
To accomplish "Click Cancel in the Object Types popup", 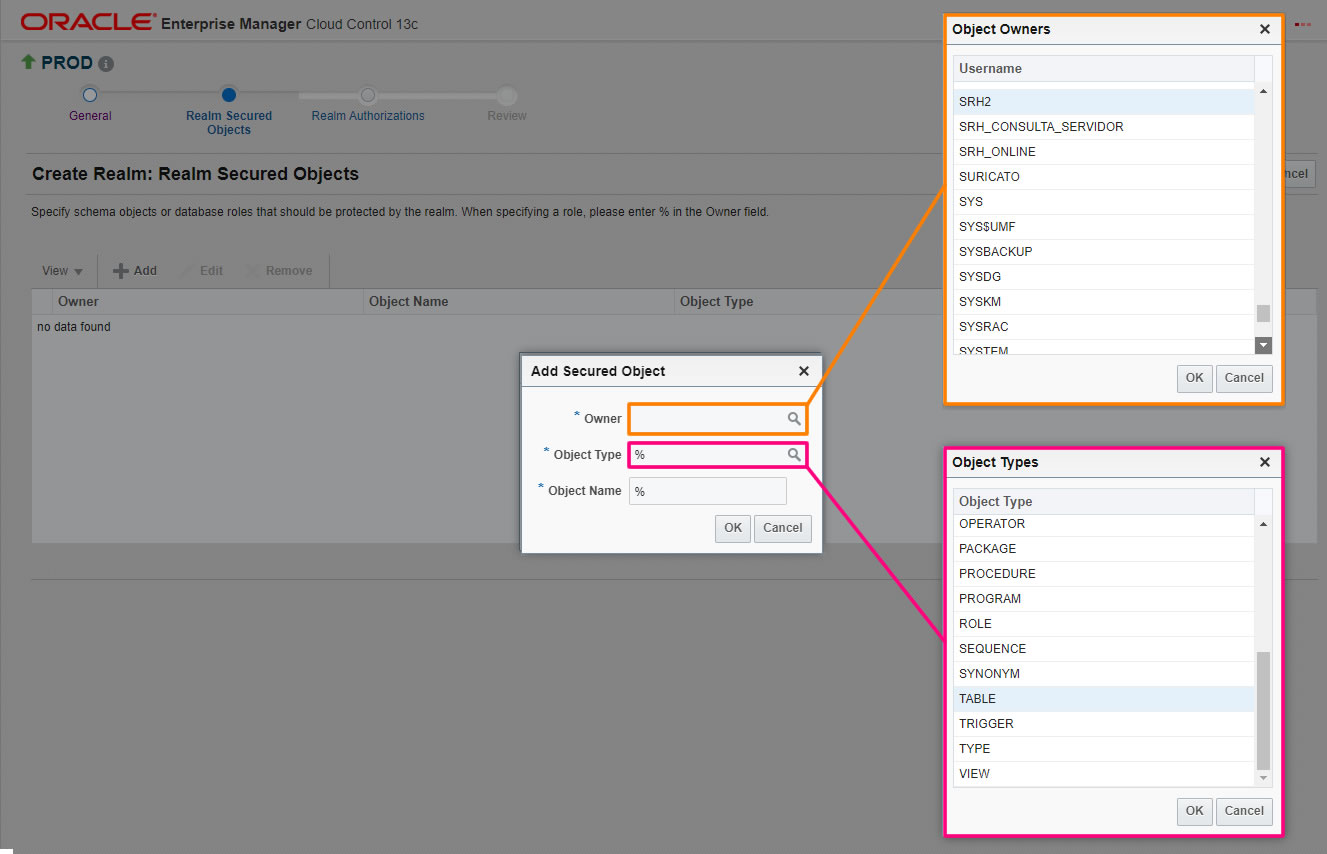I will click(x=1244, y=811).
